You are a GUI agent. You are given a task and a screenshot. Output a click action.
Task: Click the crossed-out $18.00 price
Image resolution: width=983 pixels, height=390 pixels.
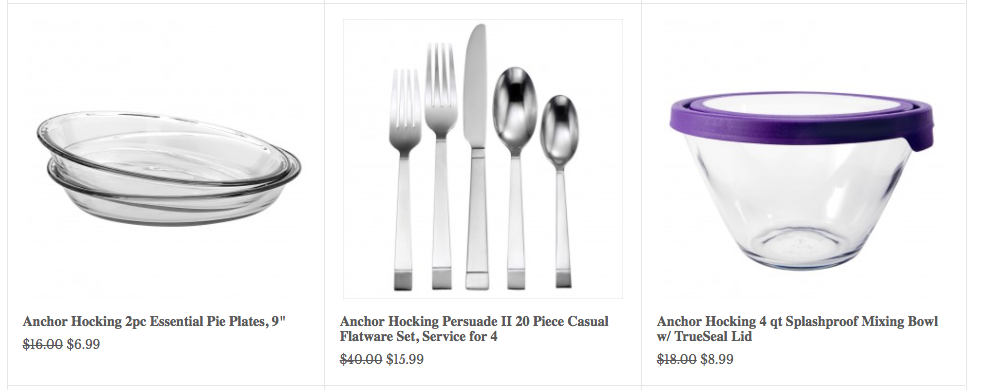pyautogui.click(x=676, y=359)
